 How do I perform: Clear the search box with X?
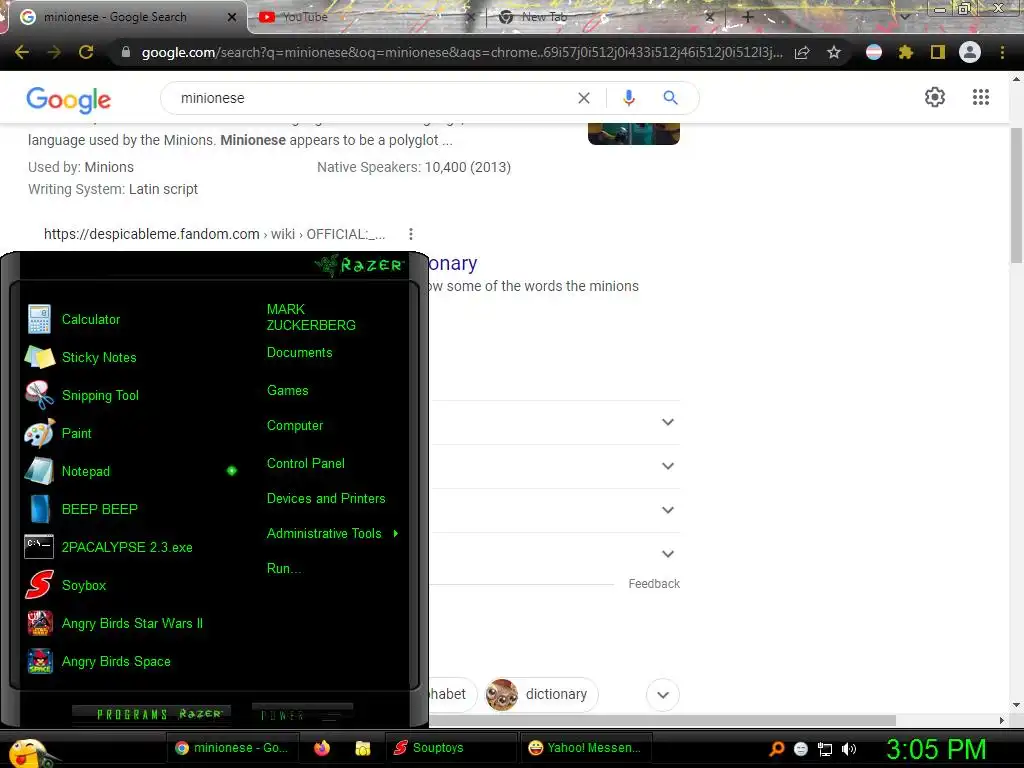[x=584, y=98]
